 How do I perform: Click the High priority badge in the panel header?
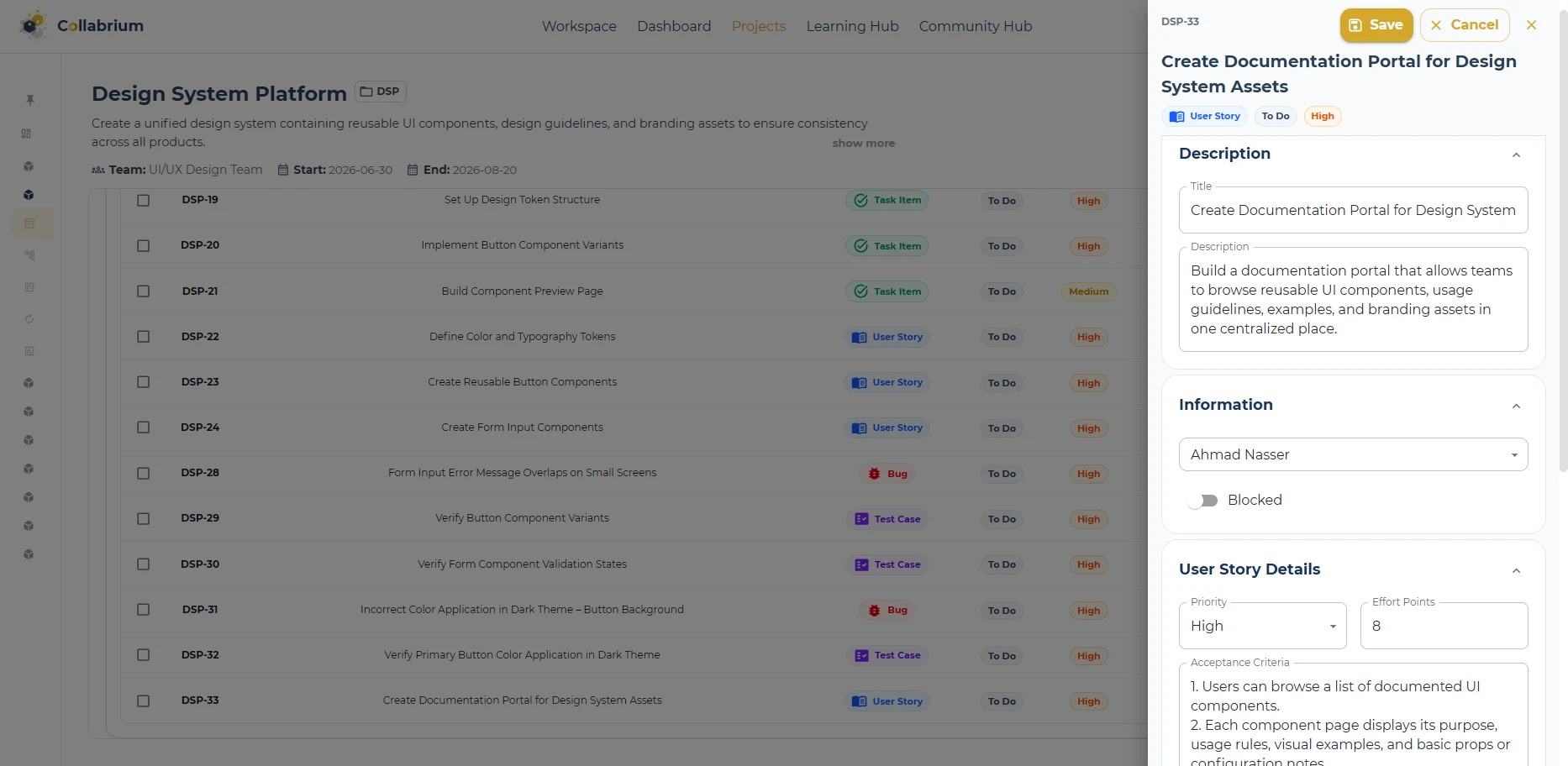pos(1323,116)
